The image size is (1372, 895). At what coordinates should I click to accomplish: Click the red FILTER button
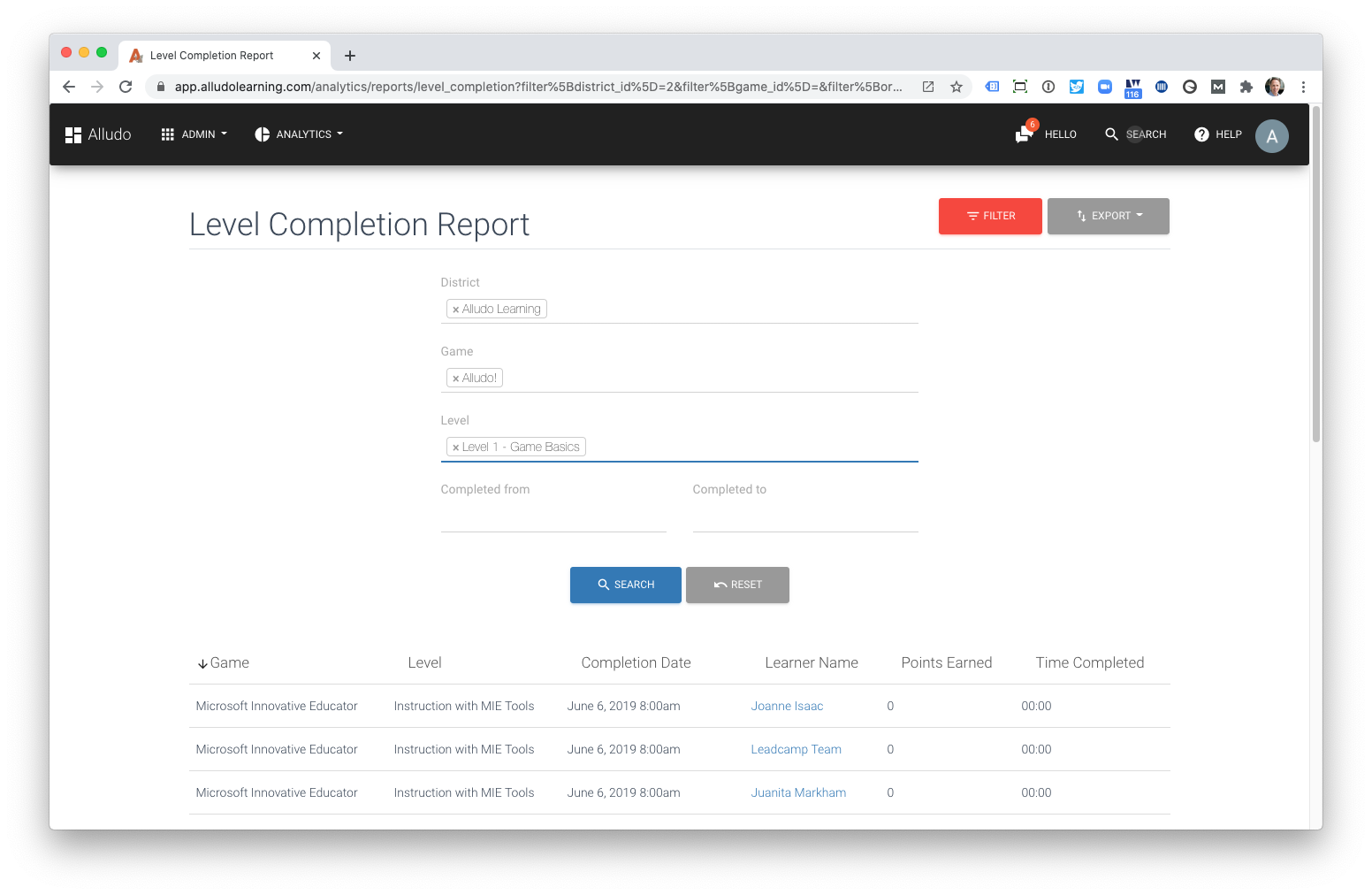click(x=990, y=216)
